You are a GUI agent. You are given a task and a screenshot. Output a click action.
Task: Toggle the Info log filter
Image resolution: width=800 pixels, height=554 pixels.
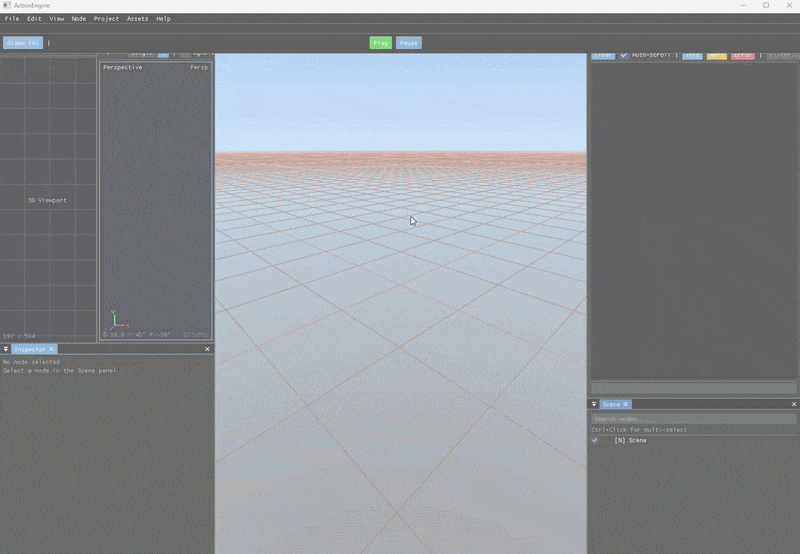(692, 55)
